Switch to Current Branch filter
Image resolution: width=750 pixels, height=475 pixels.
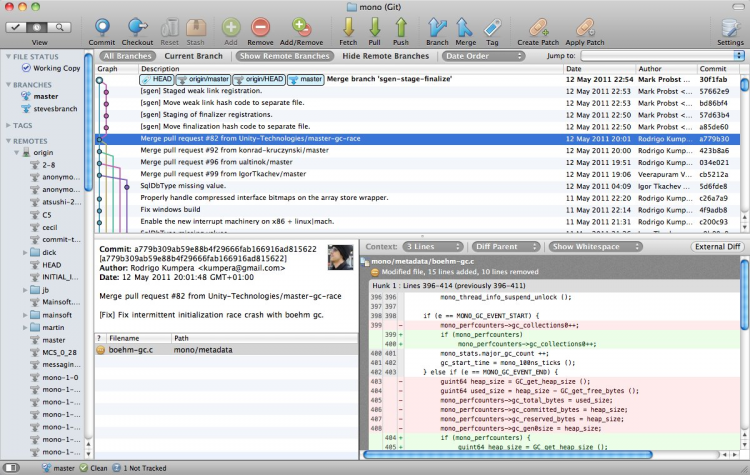coord(194,56)
